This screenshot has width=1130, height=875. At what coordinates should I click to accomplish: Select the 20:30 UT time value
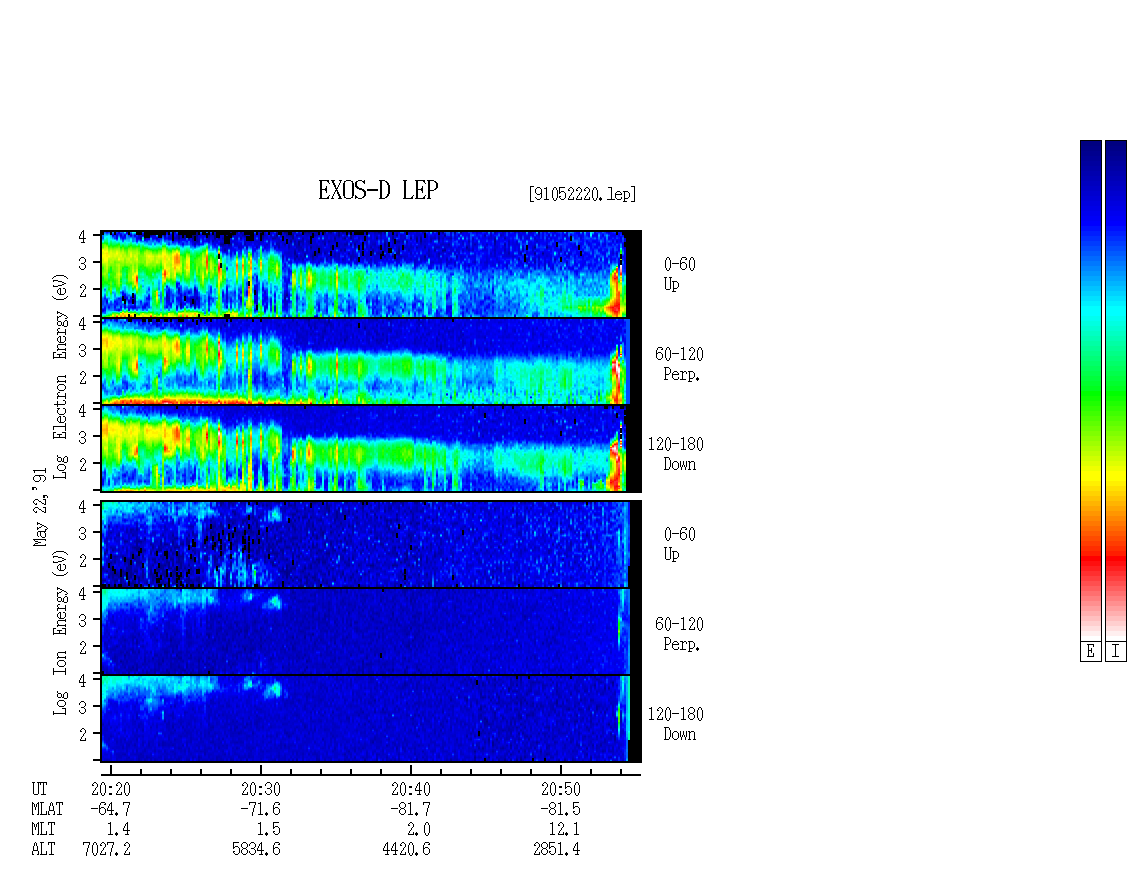[x=261, y=789]
